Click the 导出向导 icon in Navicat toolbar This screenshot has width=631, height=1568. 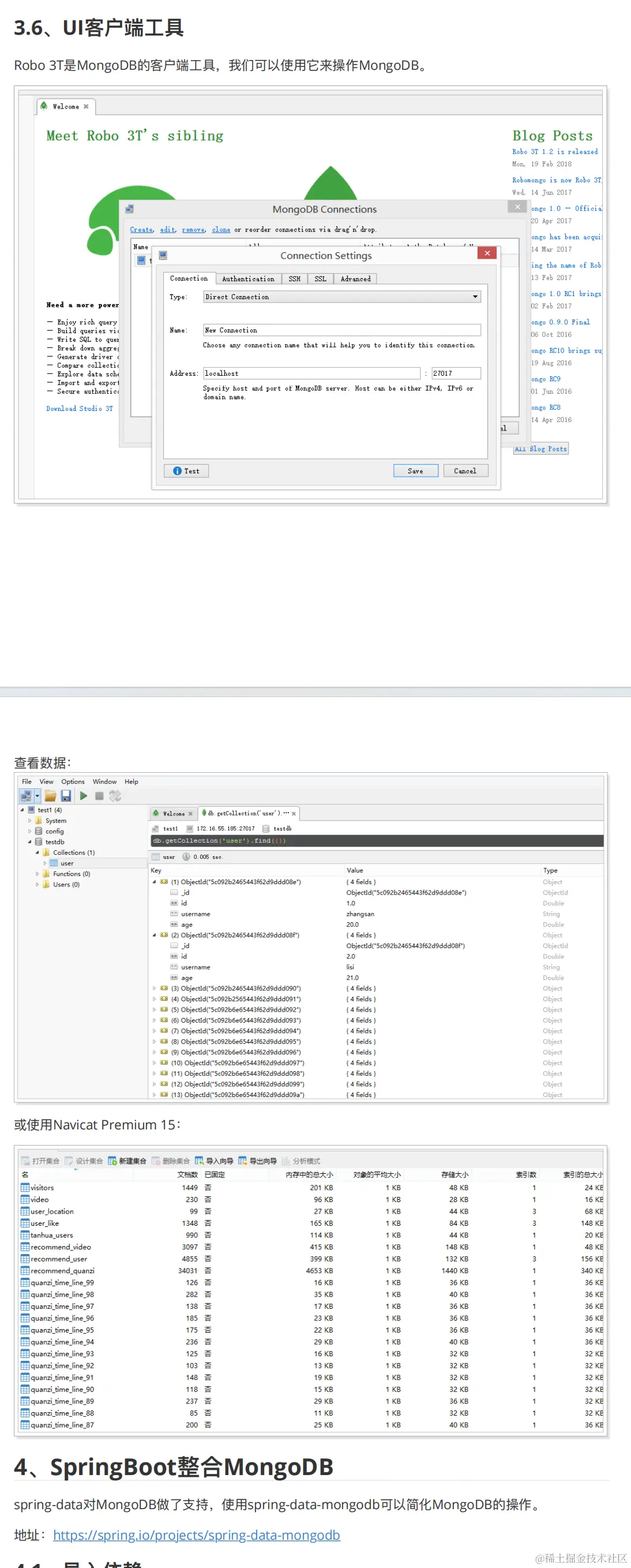click(x=242, y=1161)
